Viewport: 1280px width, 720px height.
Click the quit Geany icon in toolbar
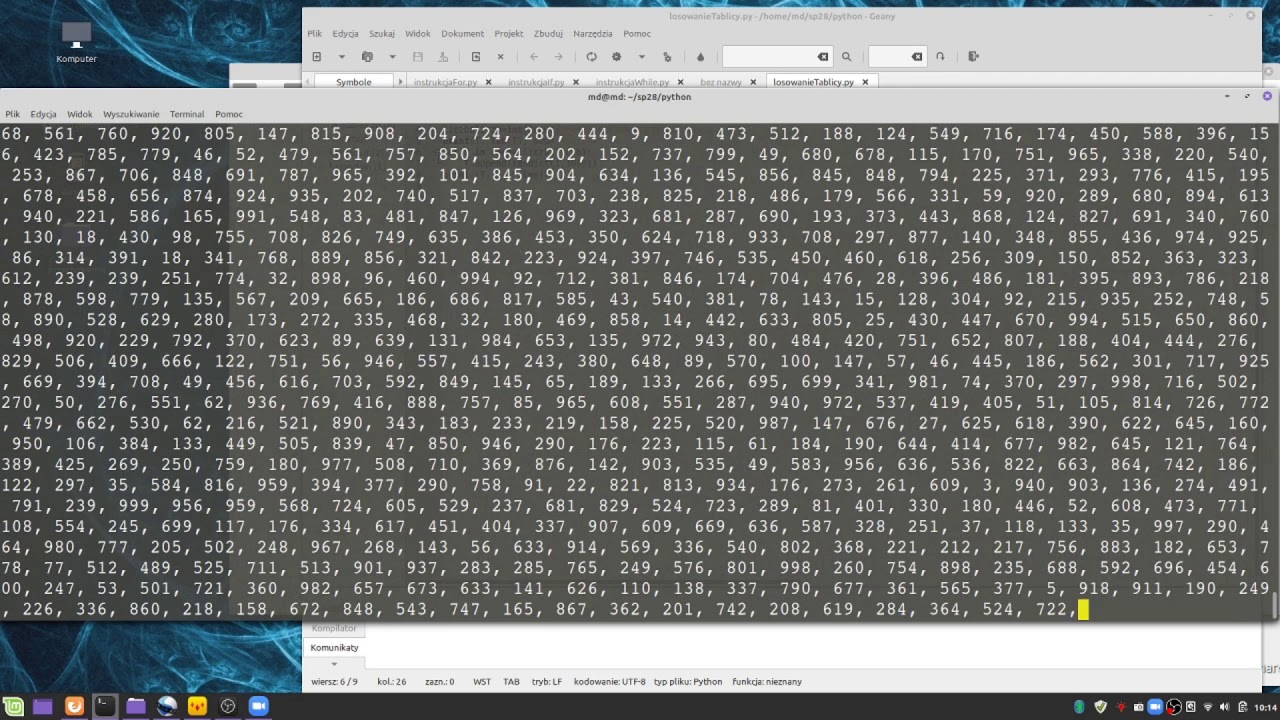click(x=973, y=57)
